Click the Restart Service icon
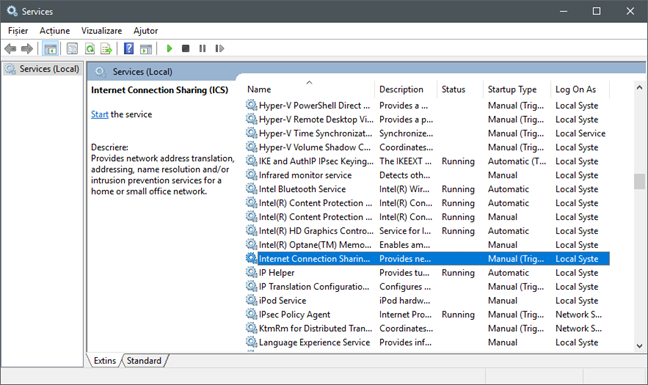 tap(219, 49)
